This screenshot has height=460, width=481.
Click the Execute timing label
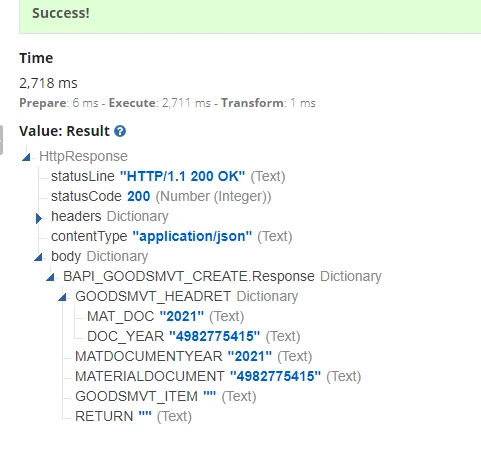point(132,103)
